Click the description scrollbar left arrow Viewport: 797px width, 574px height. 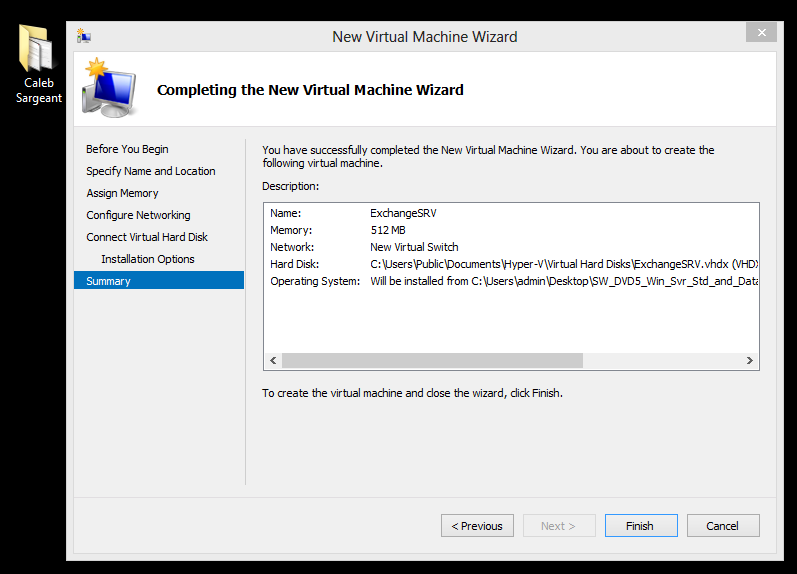point(273,360)
